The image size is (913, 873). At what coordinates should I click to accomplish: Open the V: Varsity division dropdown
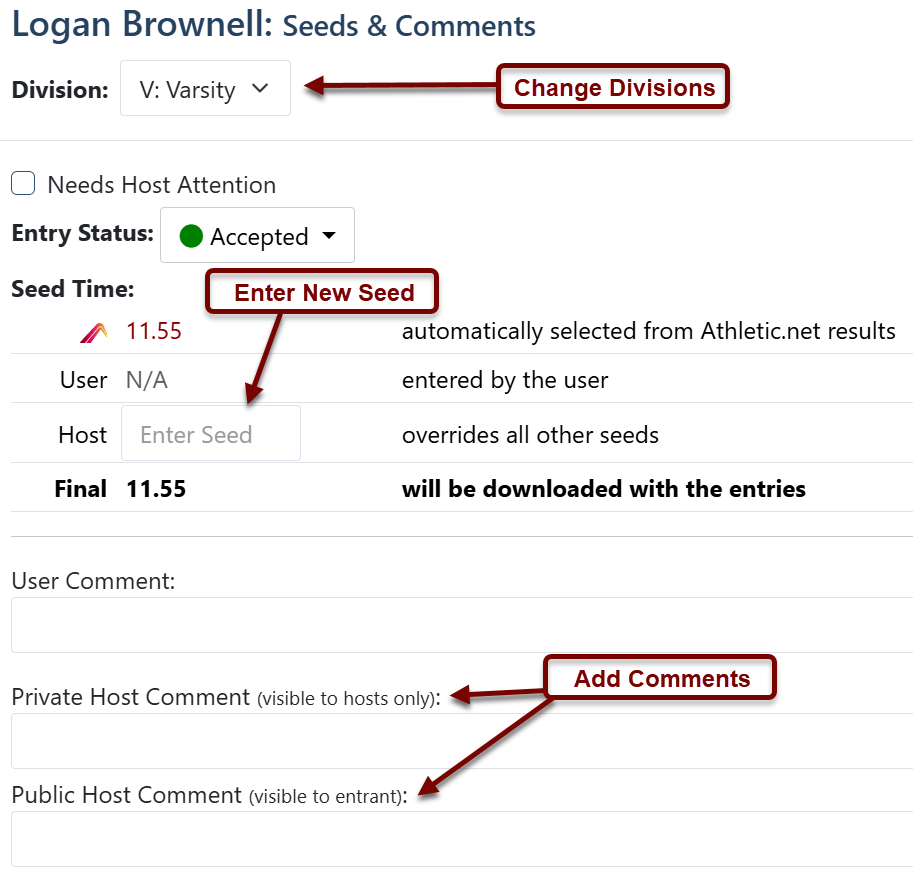click(205, 88)
